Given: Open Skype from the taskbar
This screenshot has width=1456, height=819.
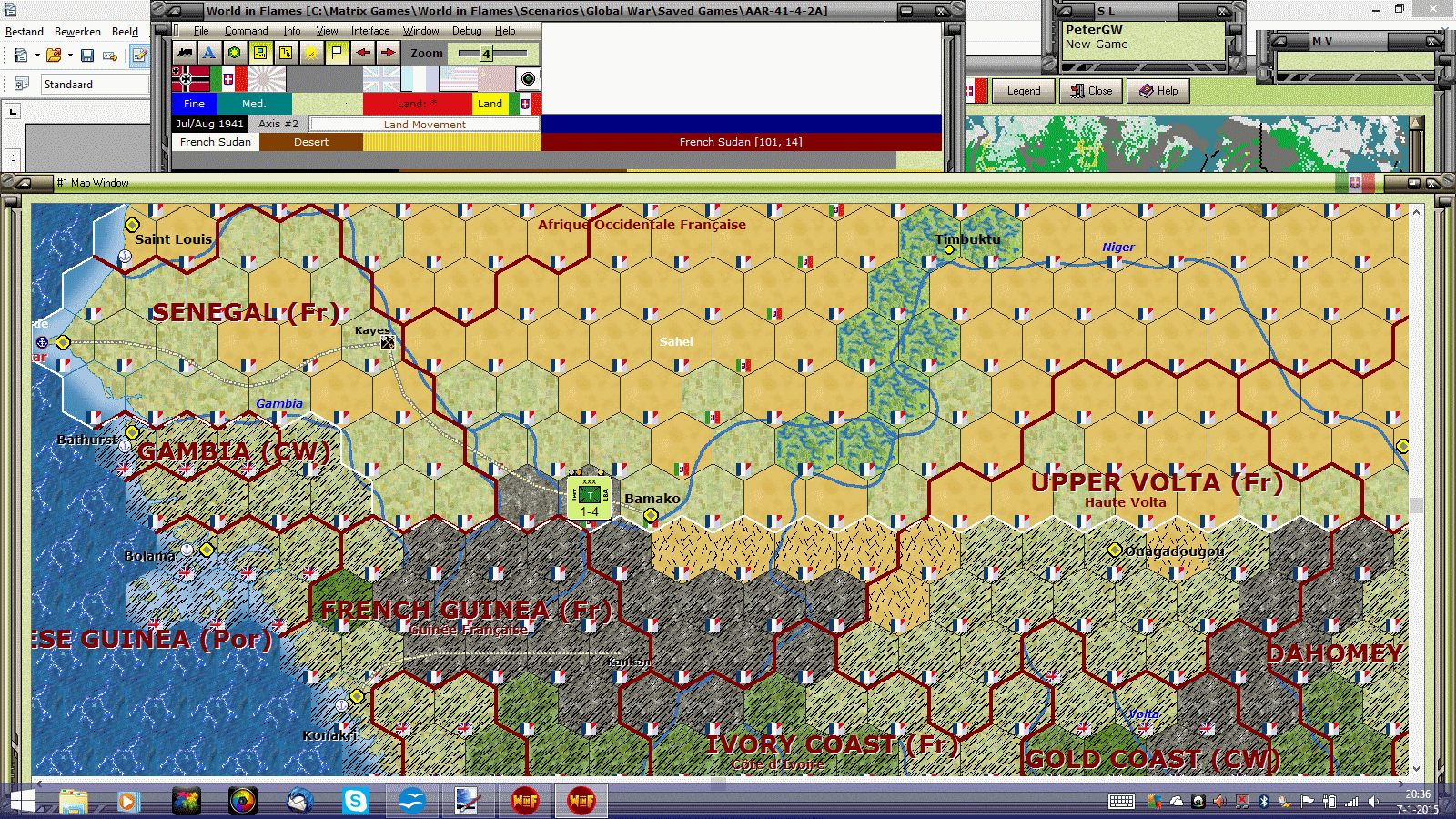Looking at the screenshot, I should [355, 801].
